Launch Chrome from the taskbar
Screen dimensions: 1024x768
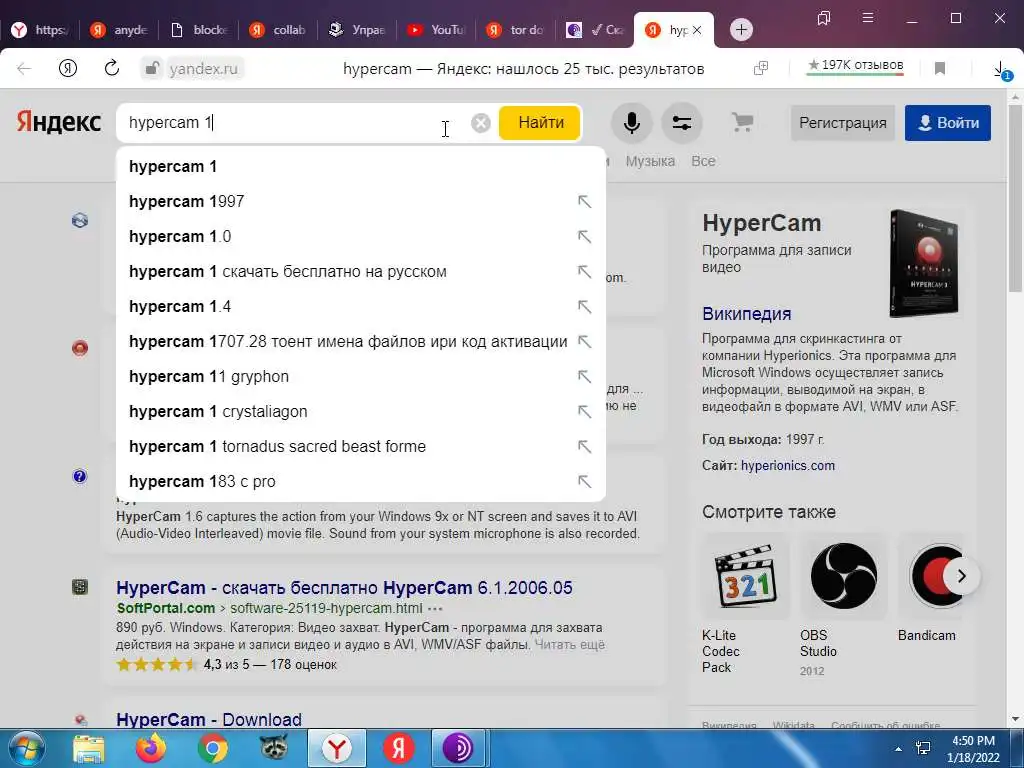pyautogui.click(x=213, y=748)
